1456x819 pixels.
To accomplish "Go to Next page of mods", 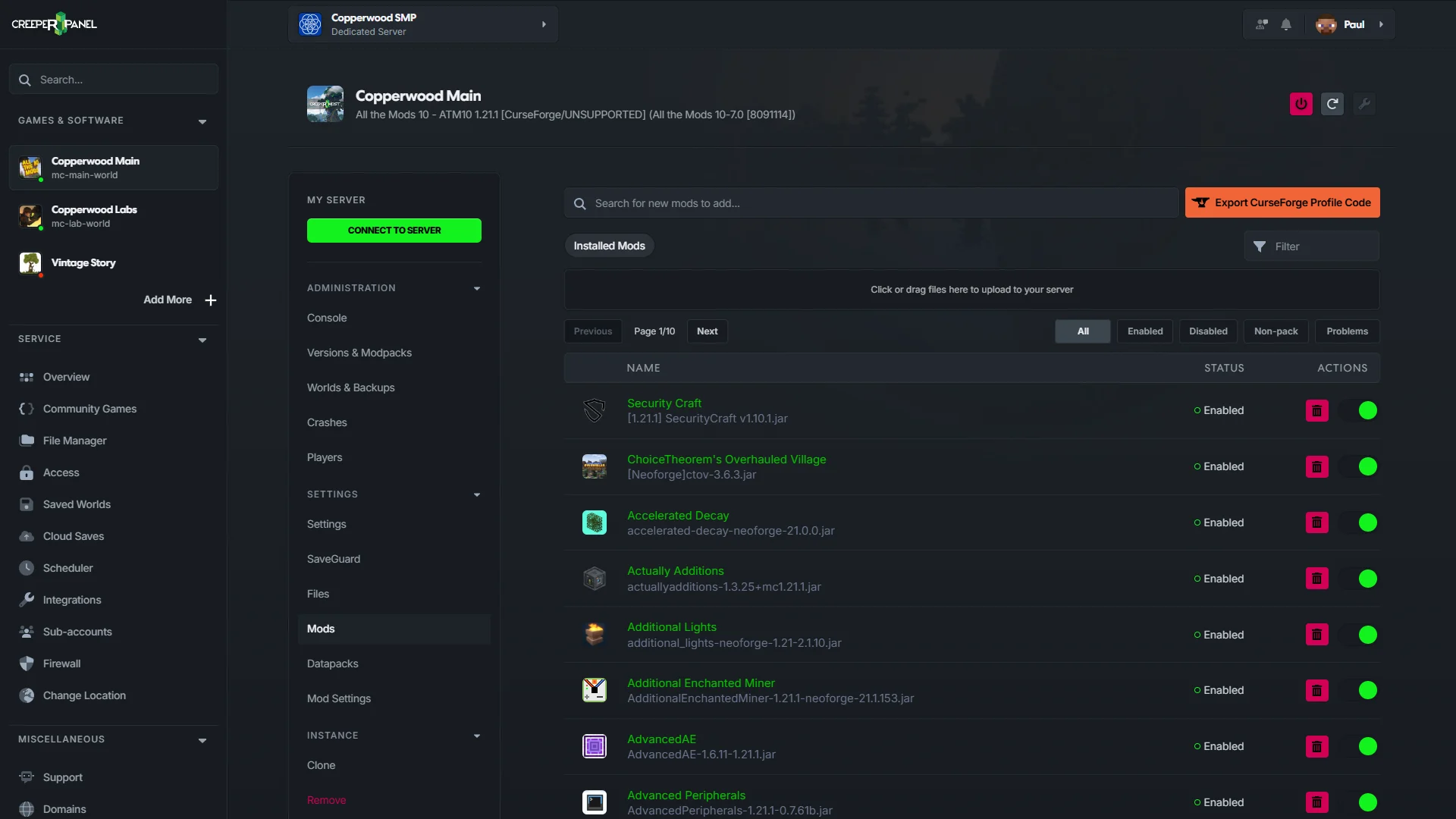I will pyautogui.click(x=708, y=331).
